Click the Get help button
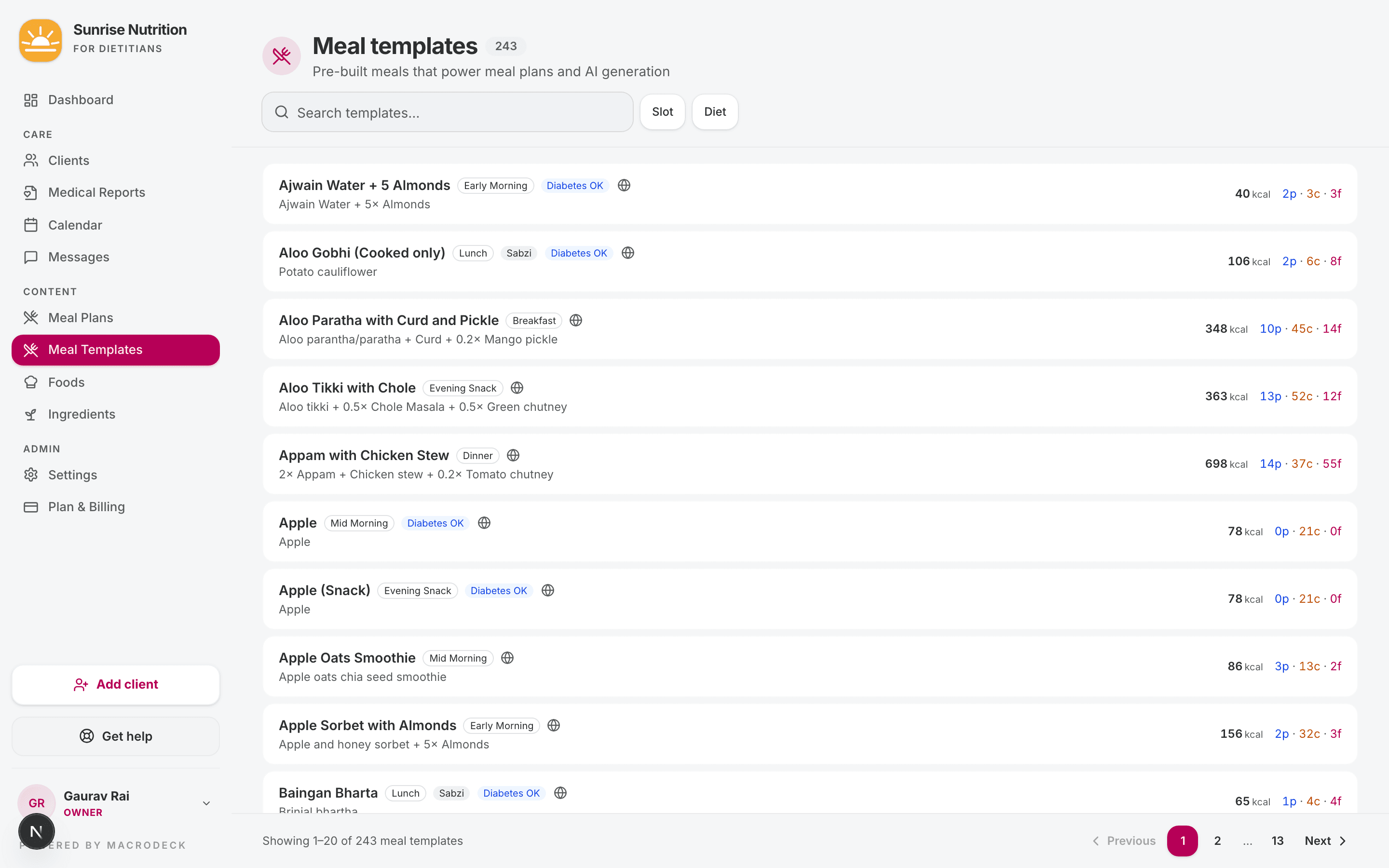Viewport: 1389px width, 868px height. point(115,736)
